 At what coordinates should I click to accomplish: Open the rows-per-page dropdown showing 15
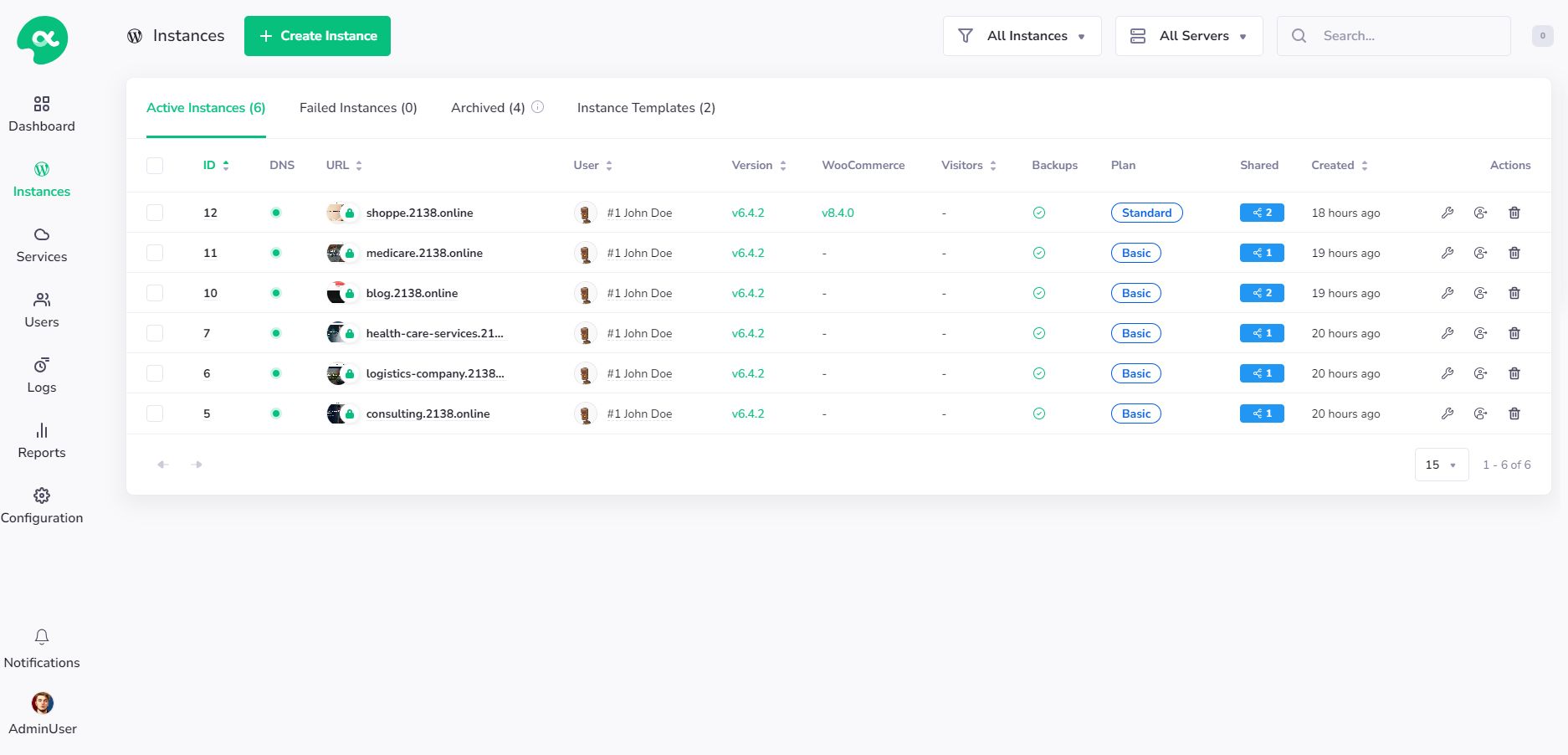[1441, 465]
